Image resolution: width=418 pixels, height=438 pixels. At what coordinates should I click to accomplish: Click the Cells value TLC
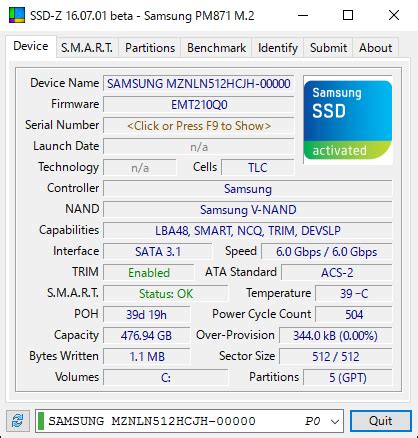[258, 168]
